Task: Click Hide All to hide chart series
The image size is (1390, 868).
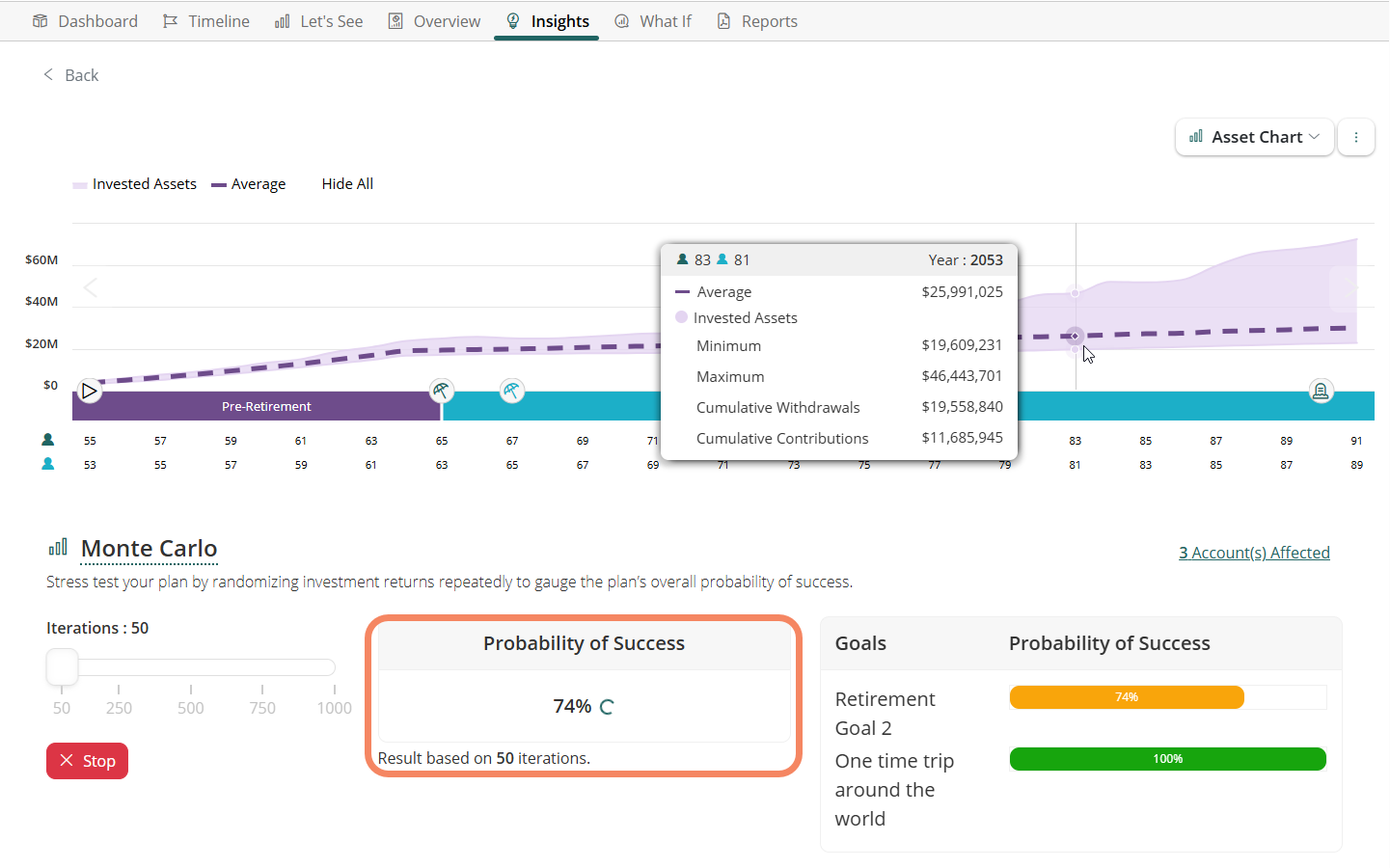Action: coord(347,184)
